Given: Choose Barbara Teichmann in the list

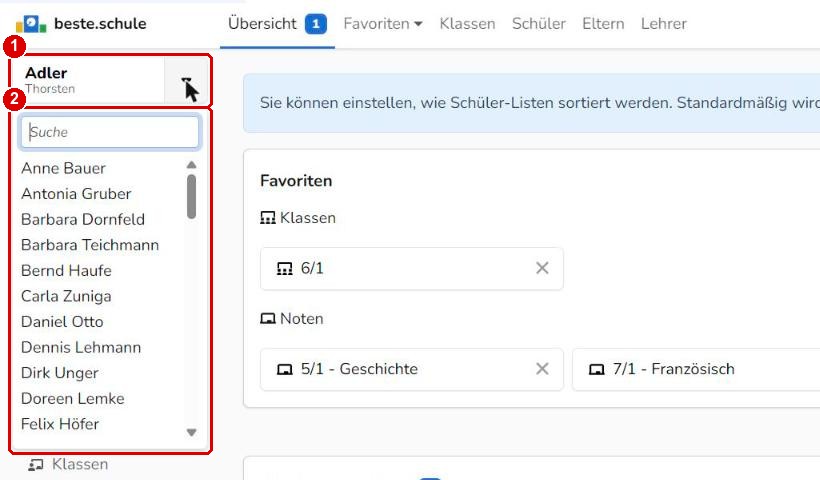Looking at the screenshot, I should coord(90,245).
